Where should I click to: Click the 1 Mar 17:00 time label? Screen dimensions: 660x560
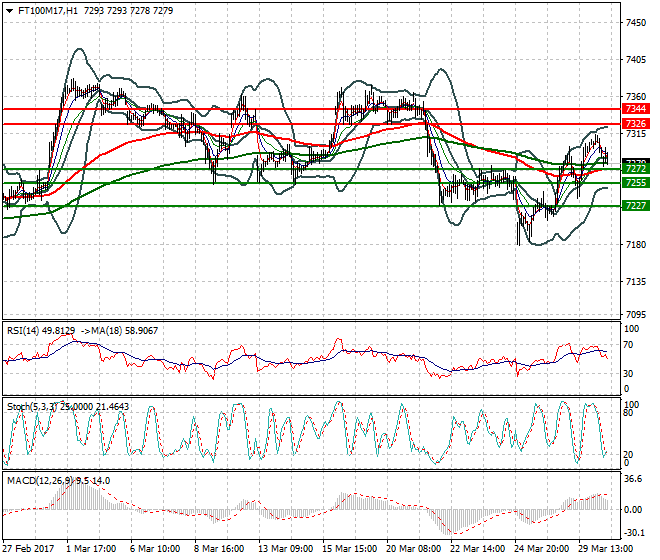coord(91,549)
